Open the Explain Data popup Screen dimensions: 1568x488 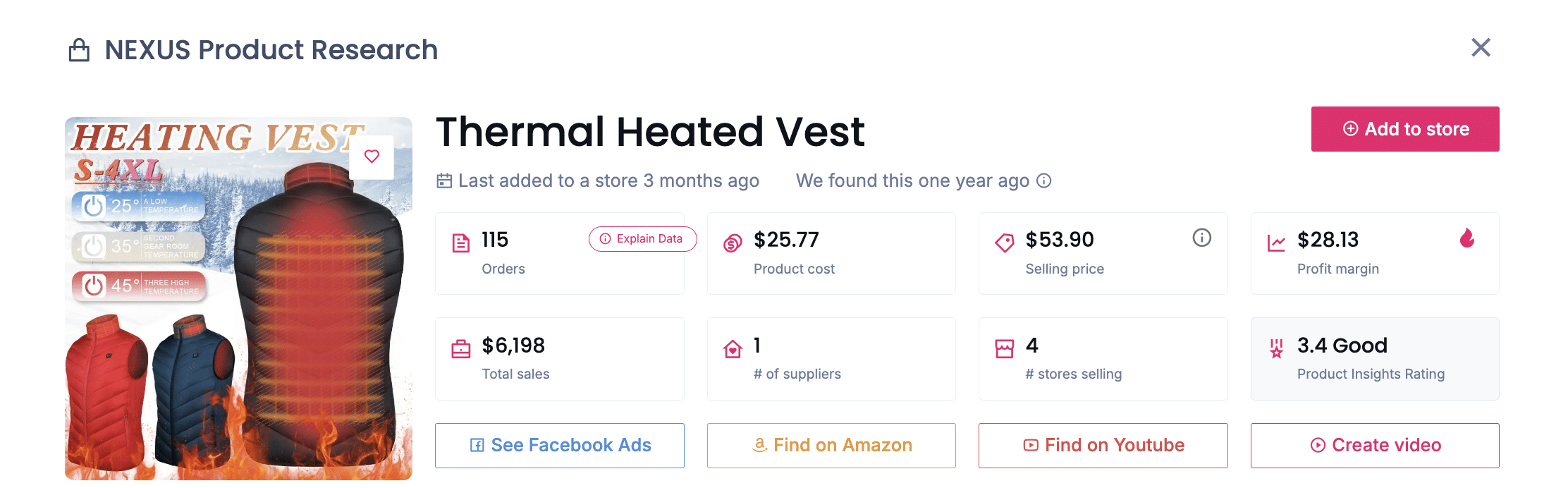(x=642, y=239)
